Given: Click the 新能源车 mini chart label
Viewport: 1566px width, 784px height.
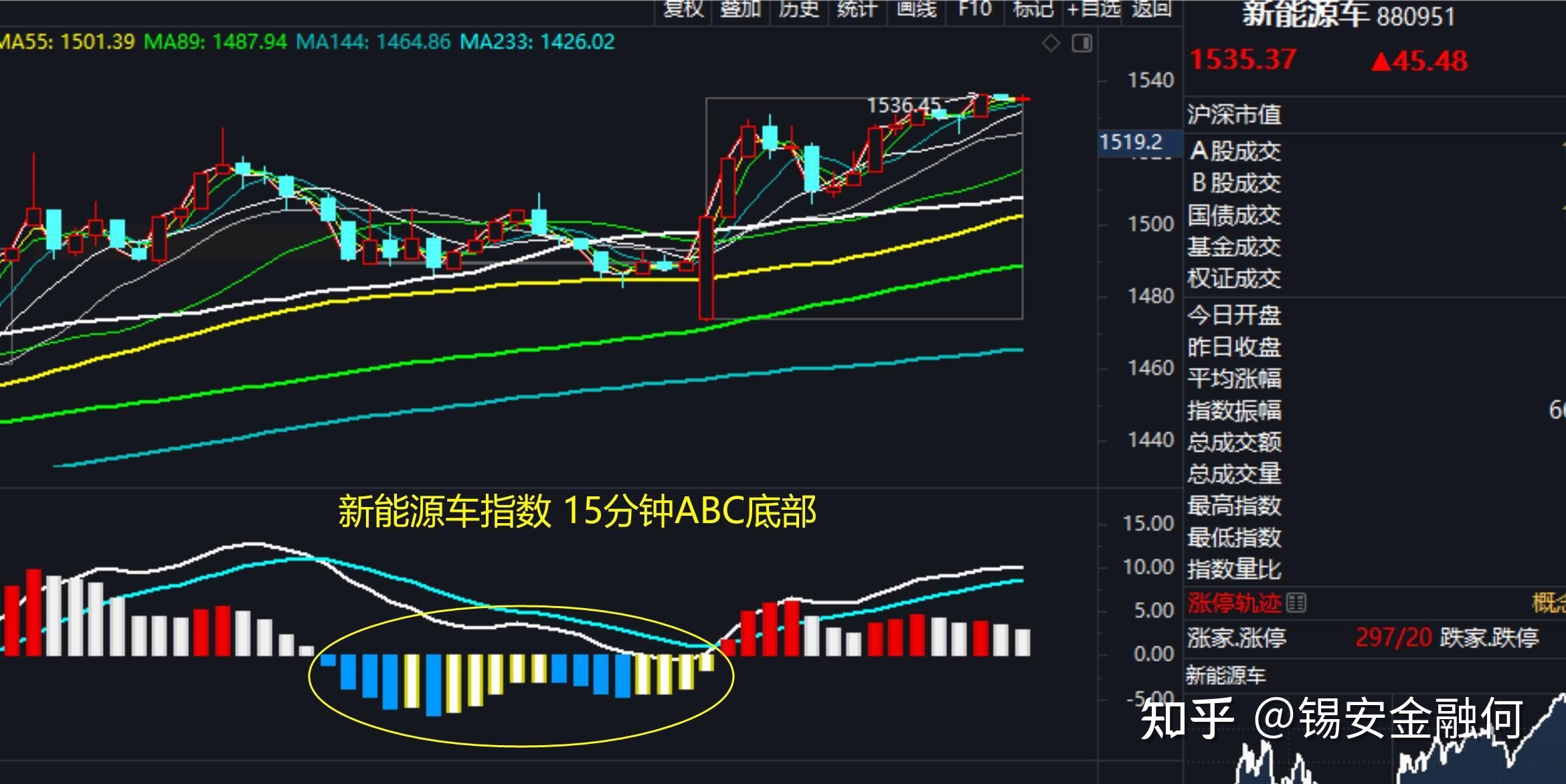Looking at the screenshot, I should pos(1226,676).
